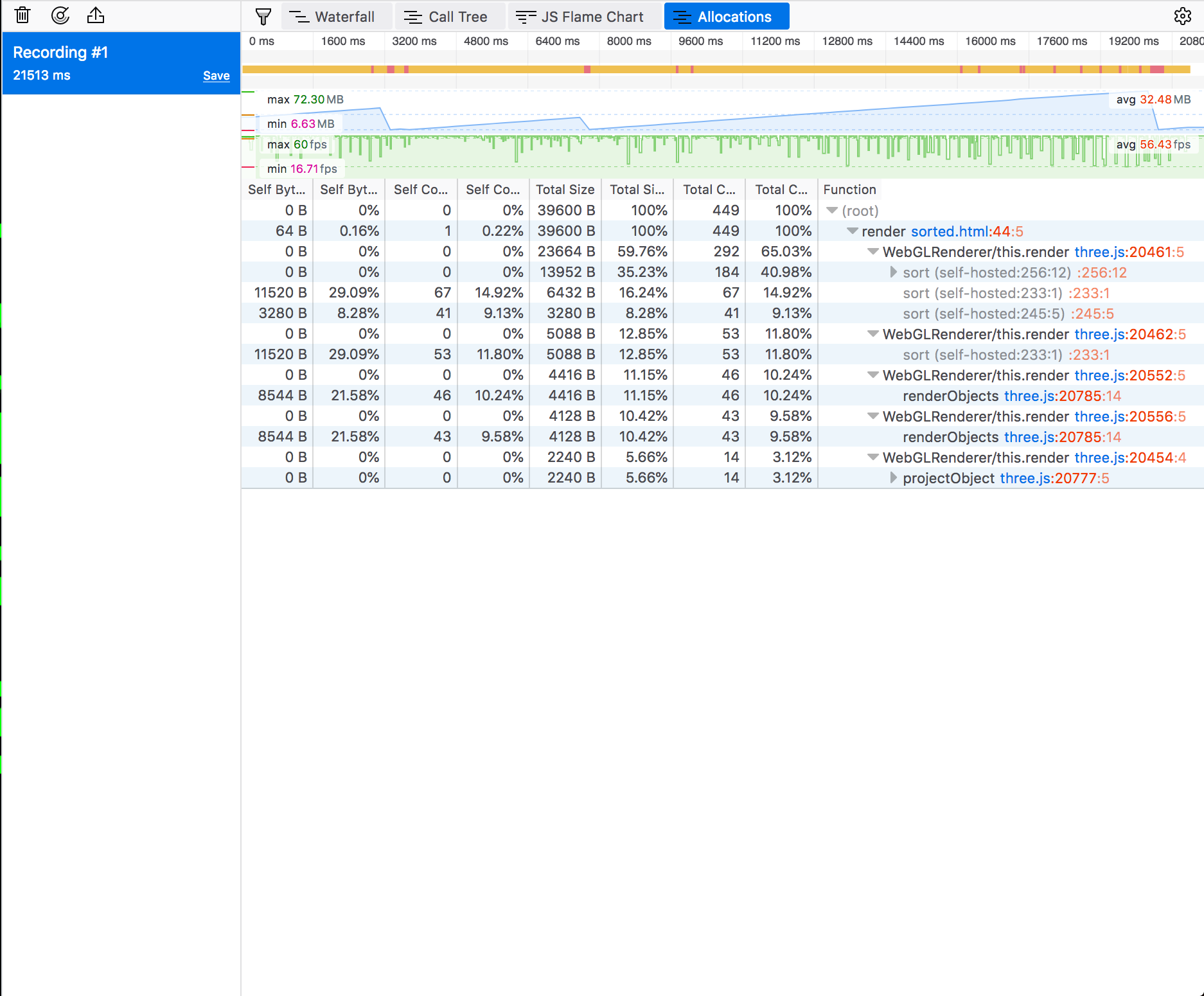Screen dimensions: 1204x996
Task: Expand the sort (self-hosted:256:12) node
Action: [x=893, y=272]
